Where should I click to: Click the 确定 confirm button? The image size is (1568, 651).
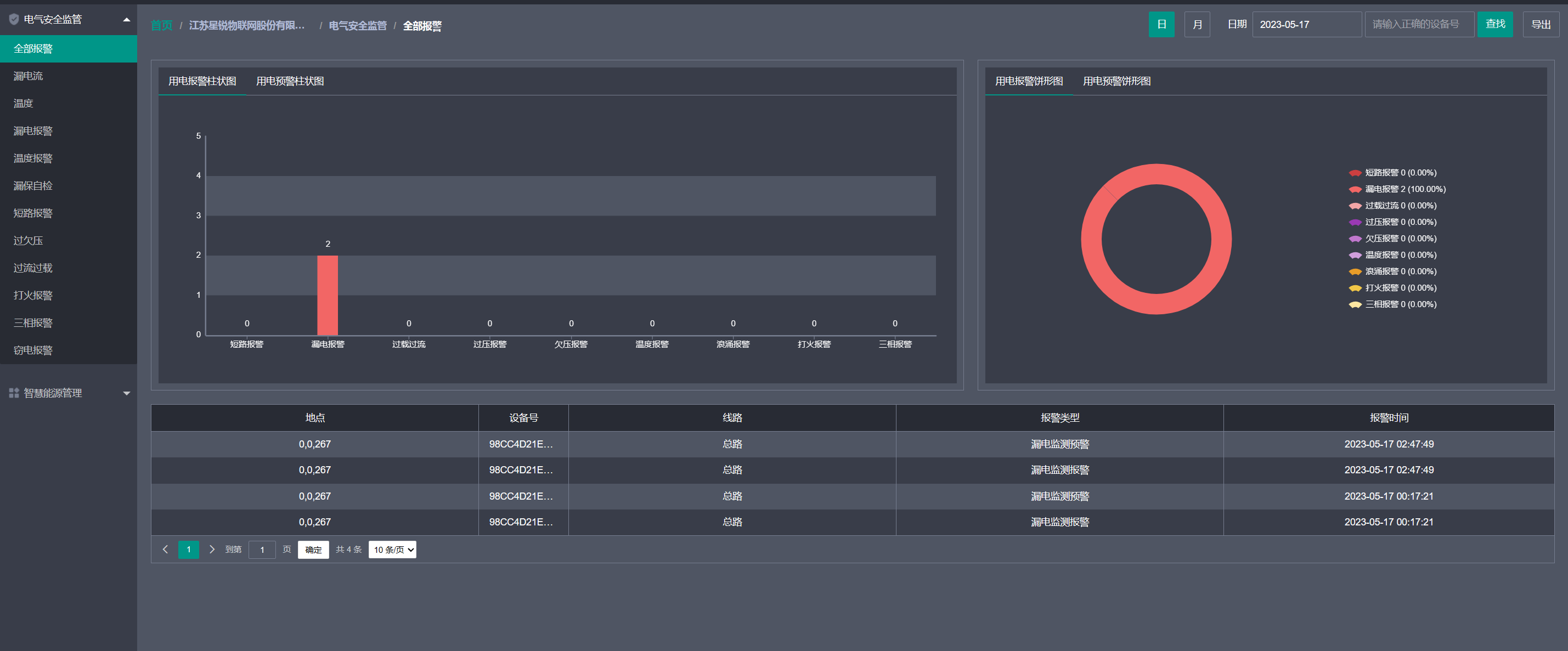click(x=314, y=549)
